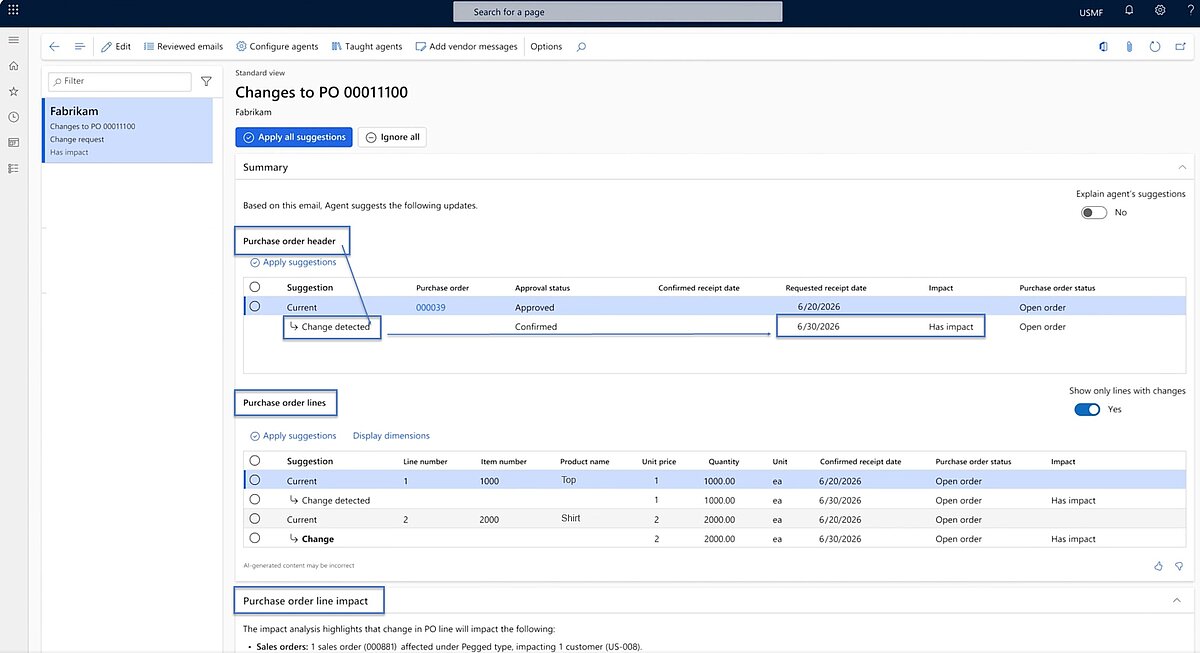Apply suggestions under Purchase order lines
This screenshot has width=1200, height=653.
point(292,436)
